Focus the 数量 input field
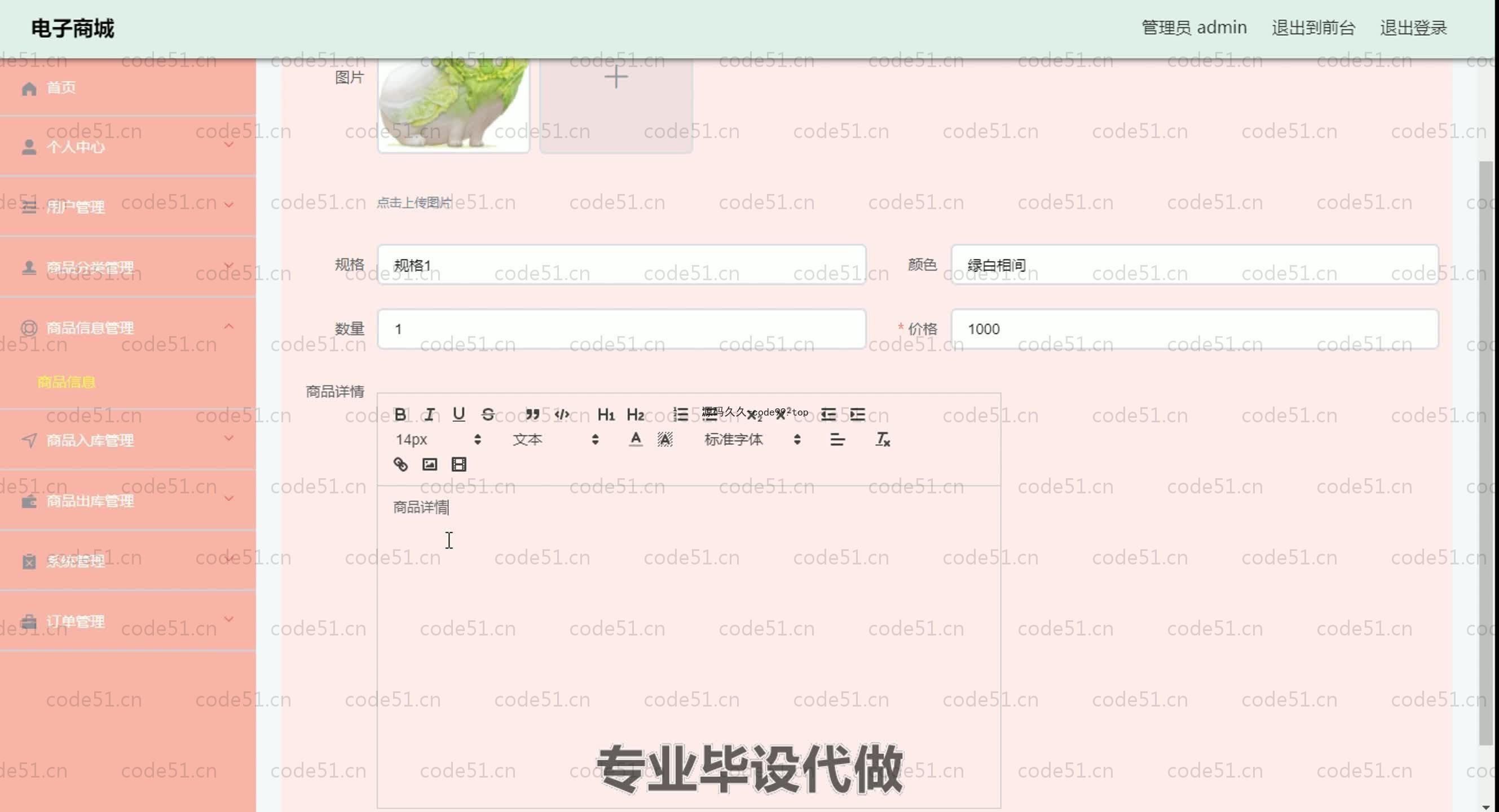 point(621,329)
